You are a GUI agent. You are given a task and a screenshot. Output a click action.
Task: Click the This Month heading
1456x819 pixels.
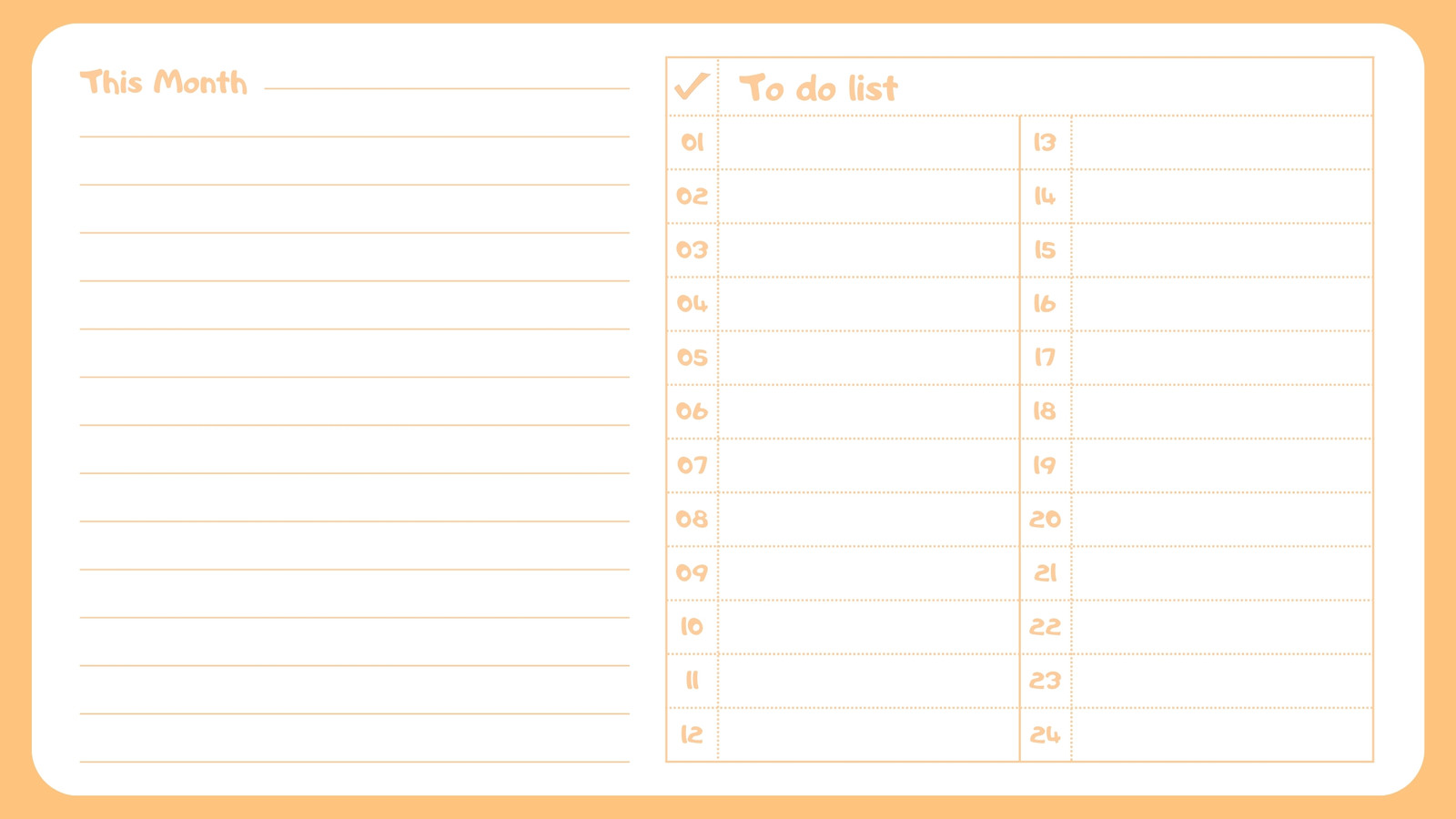click(x=164, y=82)
